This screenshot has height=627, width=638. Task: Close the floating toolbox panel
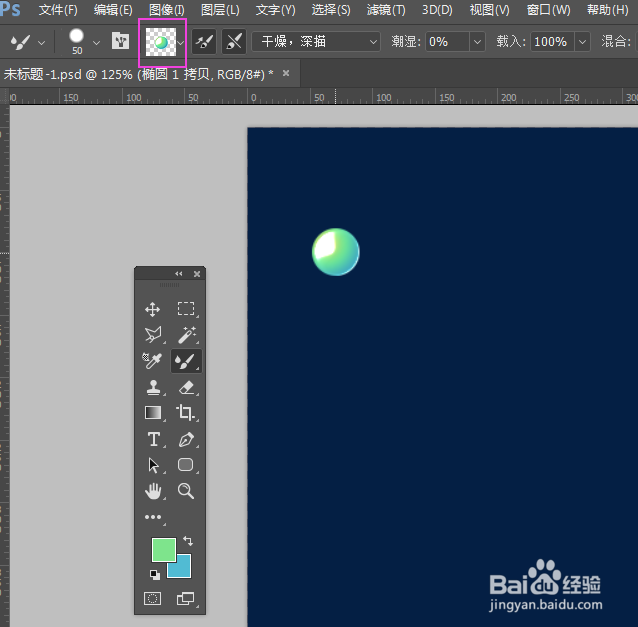click(x=197, y=274)
